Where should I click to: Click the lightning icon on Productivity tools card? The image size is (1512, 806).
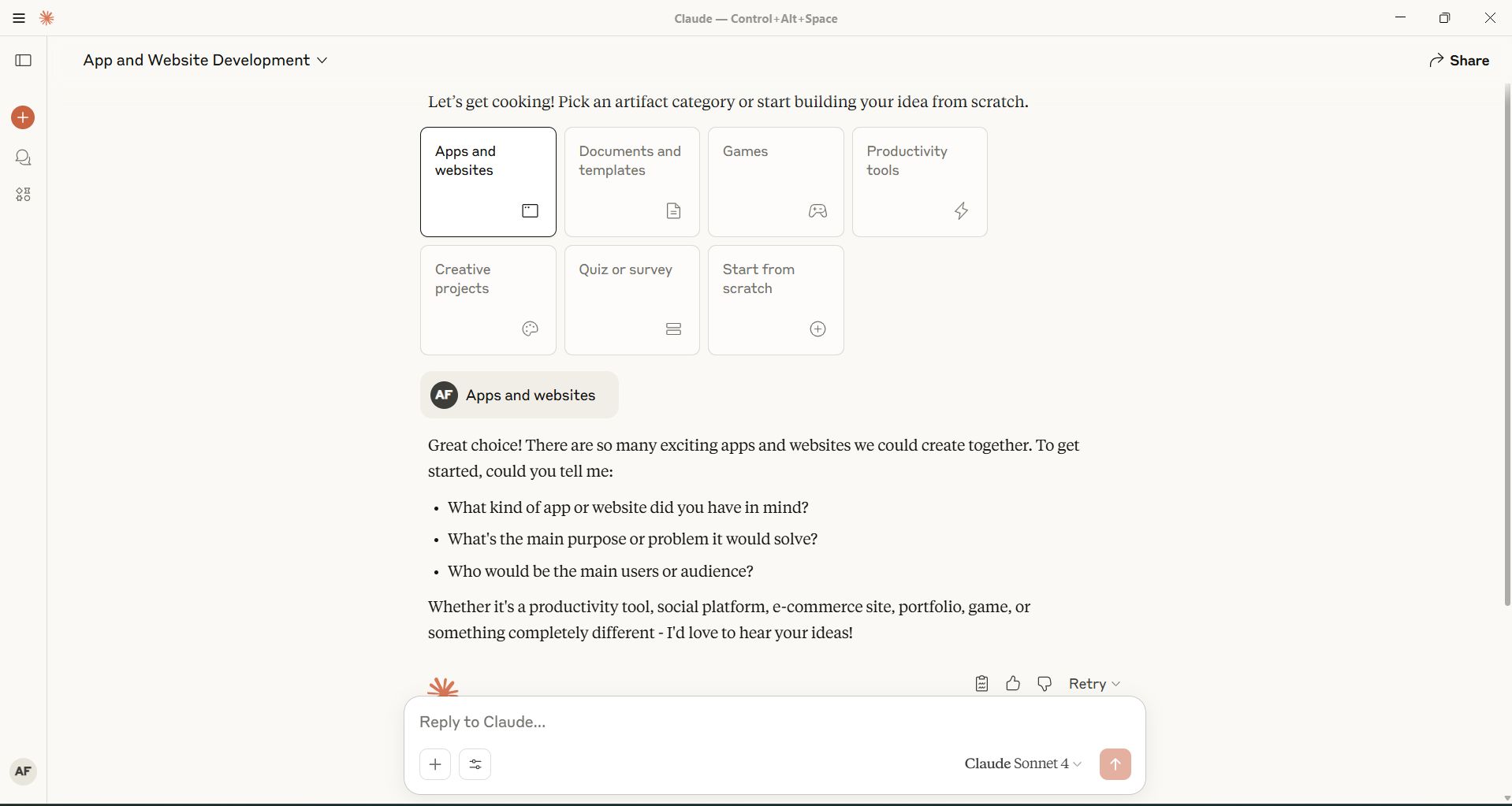tap(961, 211)
